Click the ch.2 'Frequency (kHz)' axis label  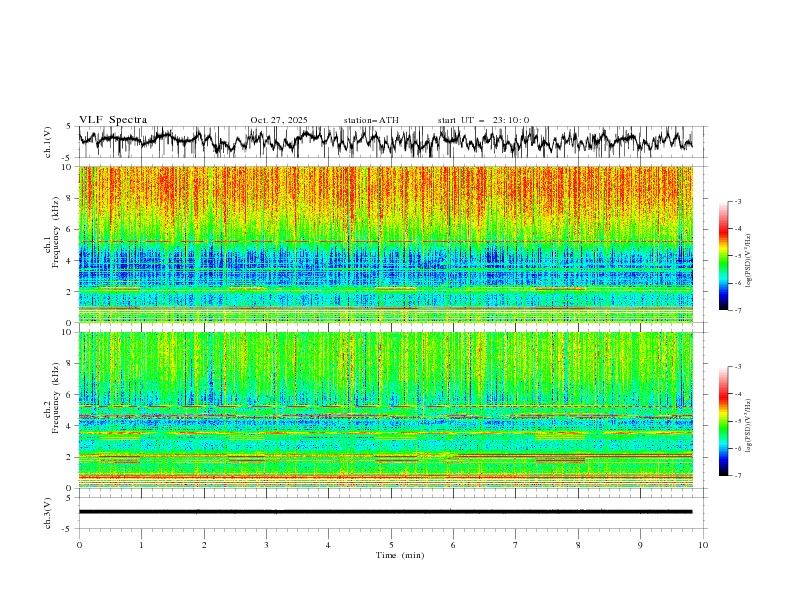(x=55, y=398)
